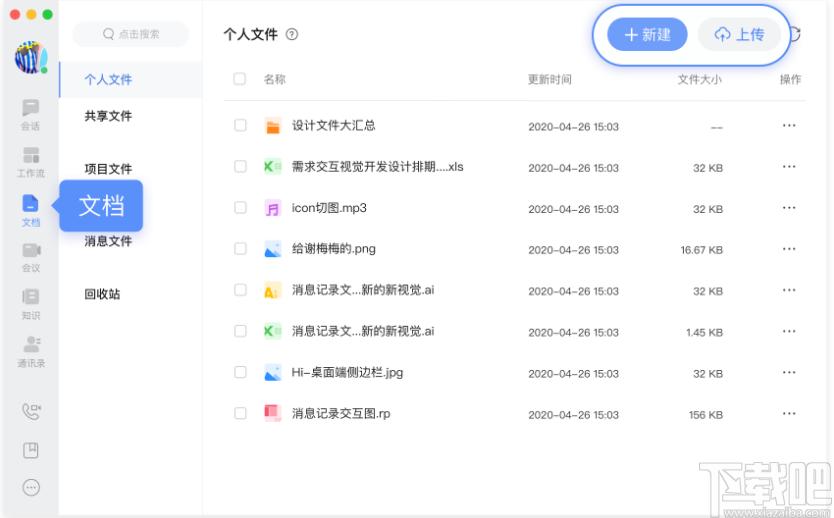Click the orange folder icon of 设计文件大汇总
Viewport: 834px width, 518px height.
[x=272, y=126]
